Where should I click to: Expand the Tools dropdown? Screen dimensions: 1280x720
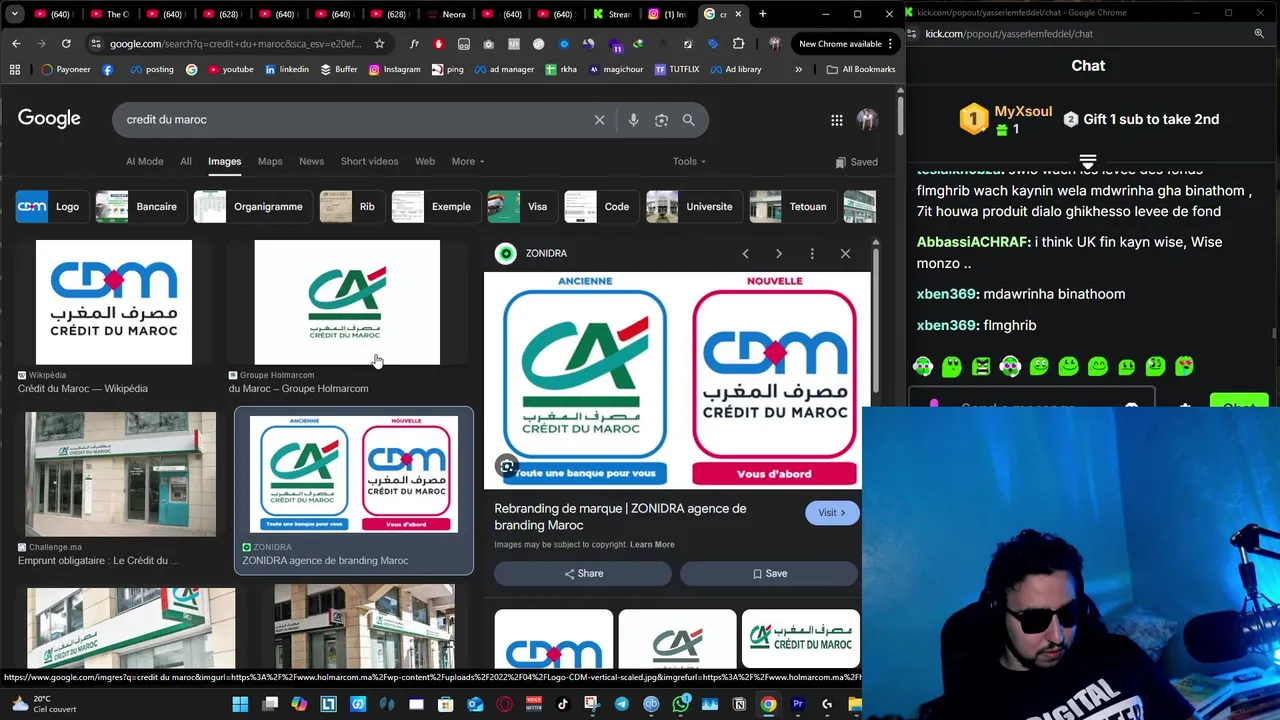[x=689, y=161]
